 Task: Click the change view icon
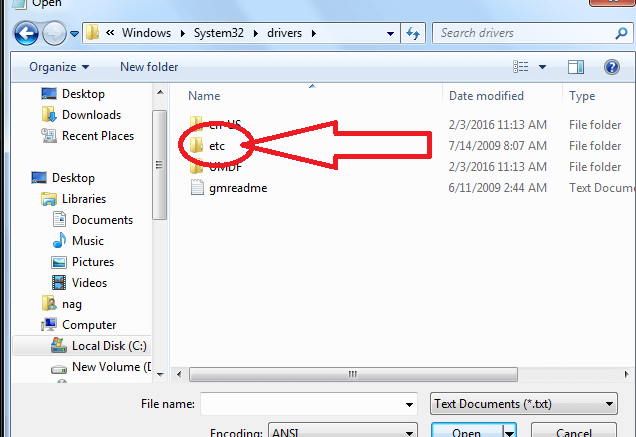[x=520, y=67]
